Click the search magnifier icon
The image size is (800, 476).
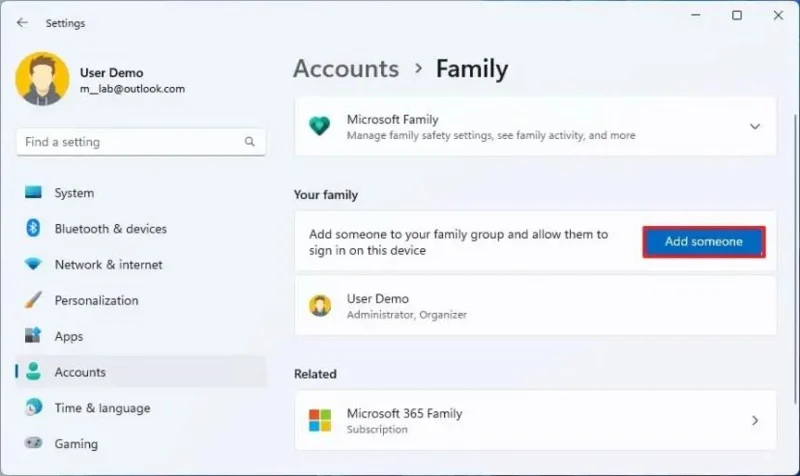[249, 141]
